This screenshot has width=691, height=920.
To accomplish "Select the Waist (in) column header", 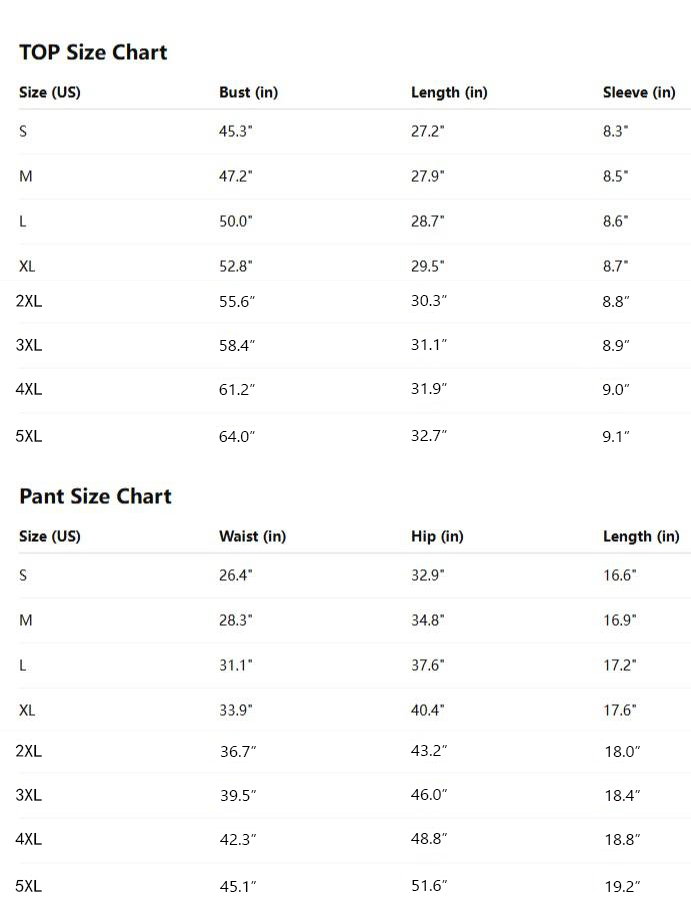I will (x=252, y=537).
